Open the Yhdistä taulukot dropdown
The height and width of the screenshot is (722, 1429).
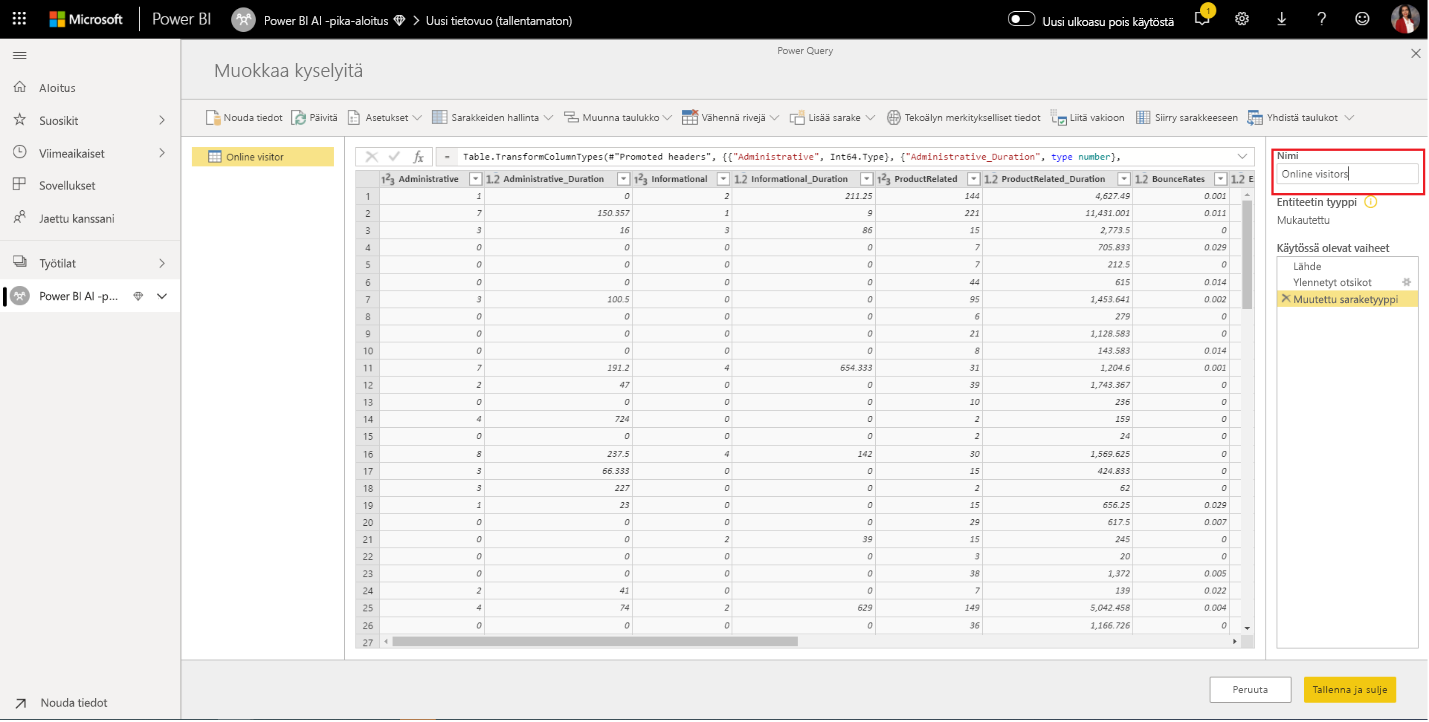click(1300, 118)
